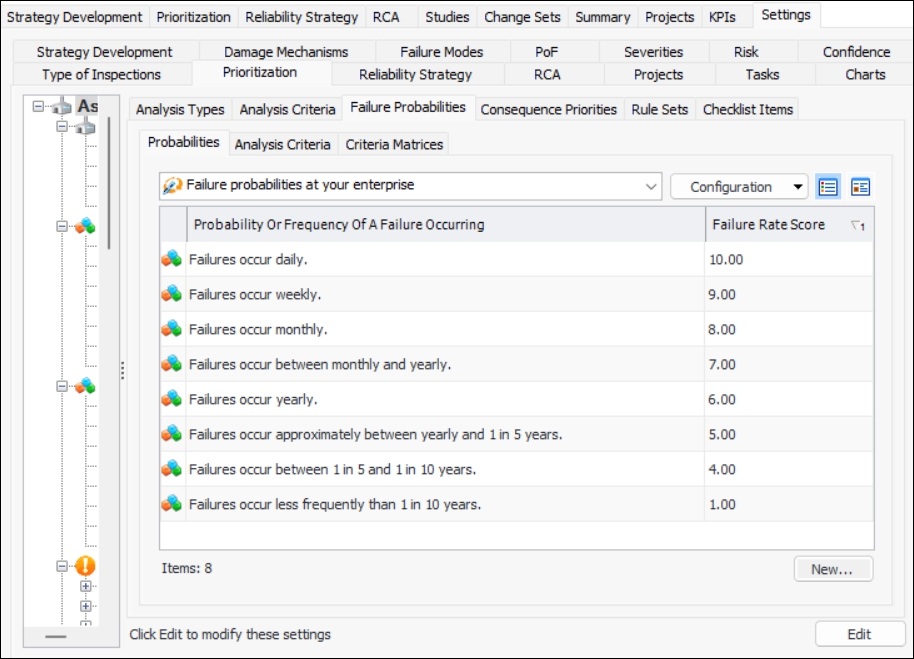914x659 pixels.
Task: Click the New... button
Action: [x=833, y=569]
